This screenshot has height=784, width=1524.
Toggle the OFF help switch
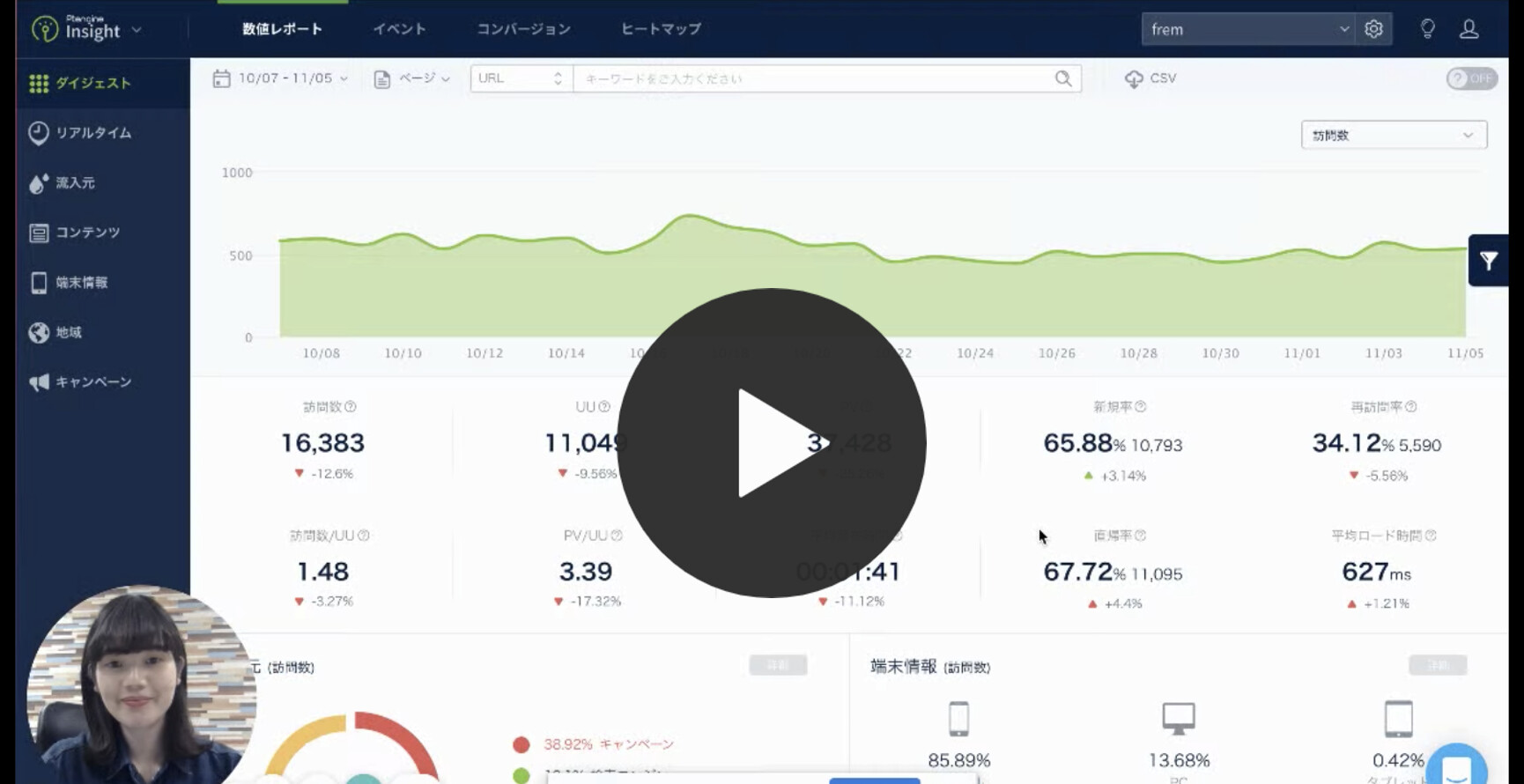(x=1472, y=78)
